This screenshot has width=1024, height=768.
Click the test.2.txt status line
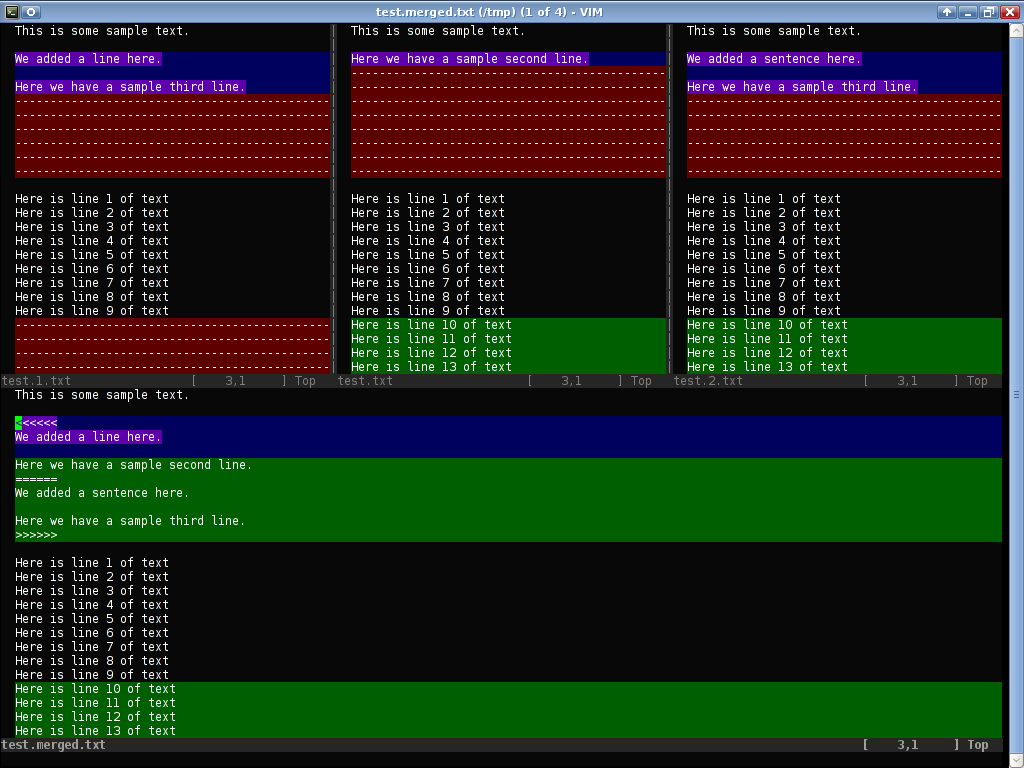coord(837,381)
